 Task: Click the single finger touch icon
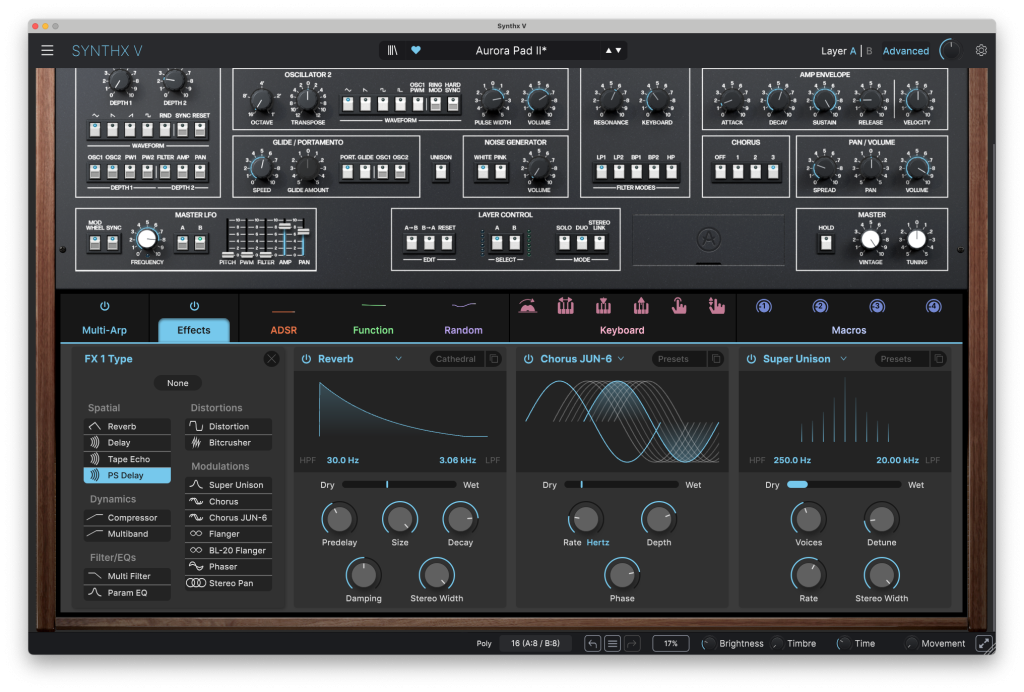coord(679,306)
